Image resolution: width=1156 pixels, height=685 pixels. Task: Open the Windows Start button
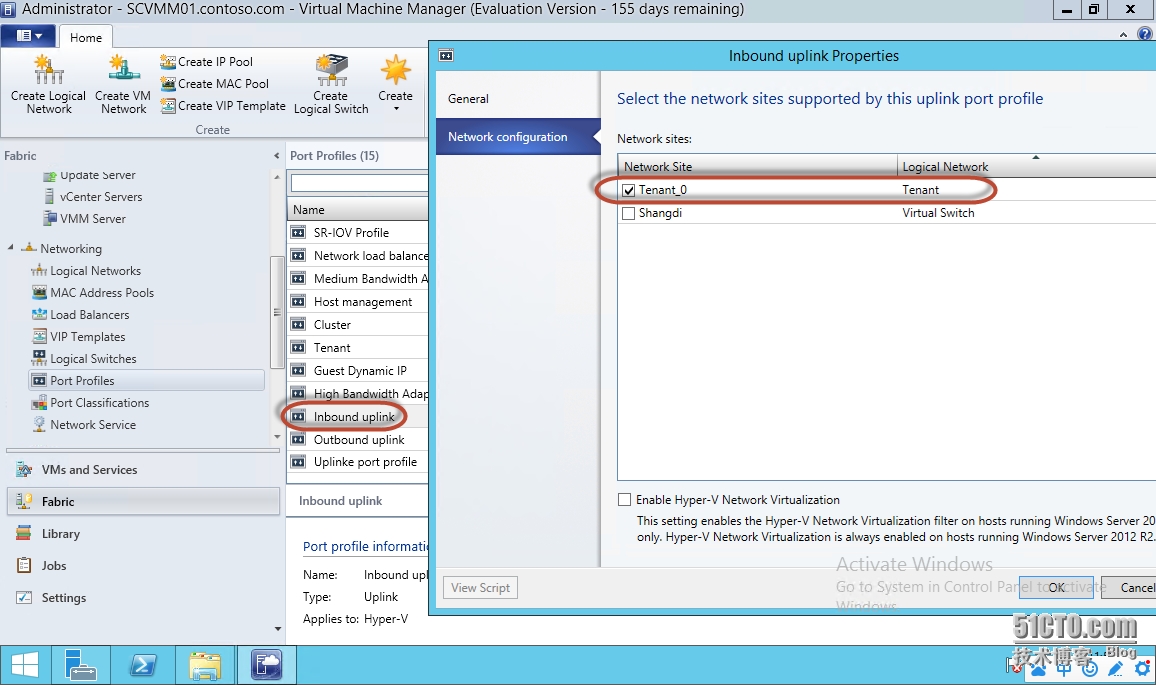pyautogui.click(x=25, y=665)
